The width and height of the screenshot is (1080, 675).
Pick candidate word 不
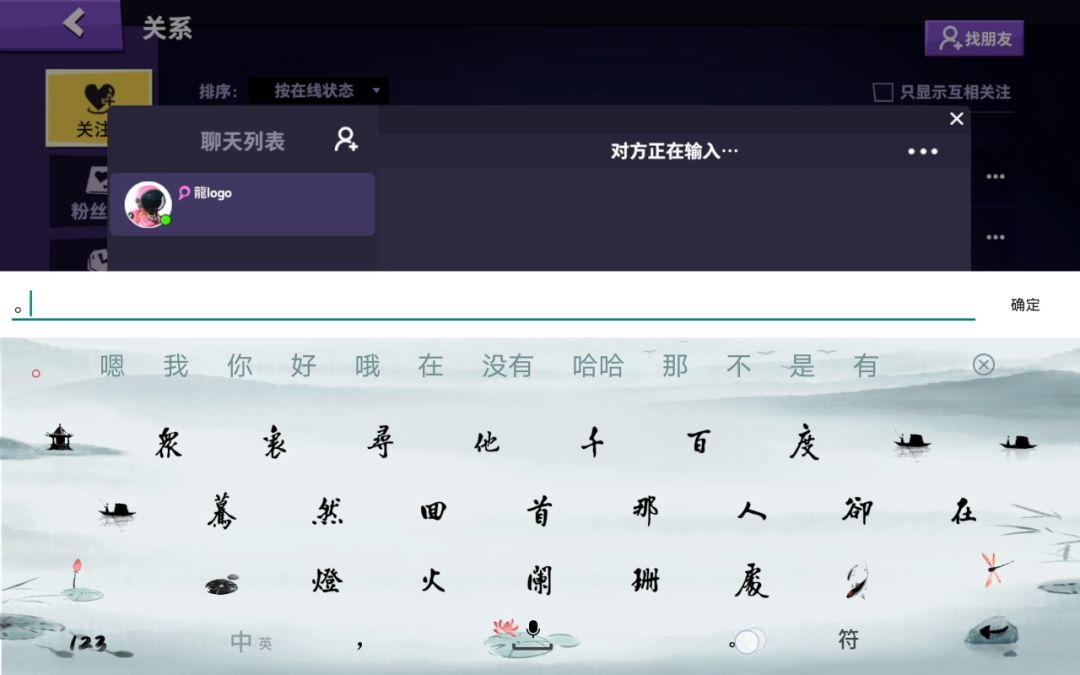(x=738, y=365)
